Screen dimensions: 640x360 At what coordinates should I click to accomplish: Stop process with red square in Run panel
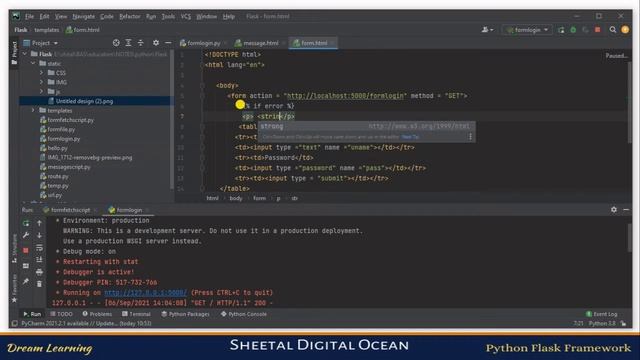[x=26, y=250]
